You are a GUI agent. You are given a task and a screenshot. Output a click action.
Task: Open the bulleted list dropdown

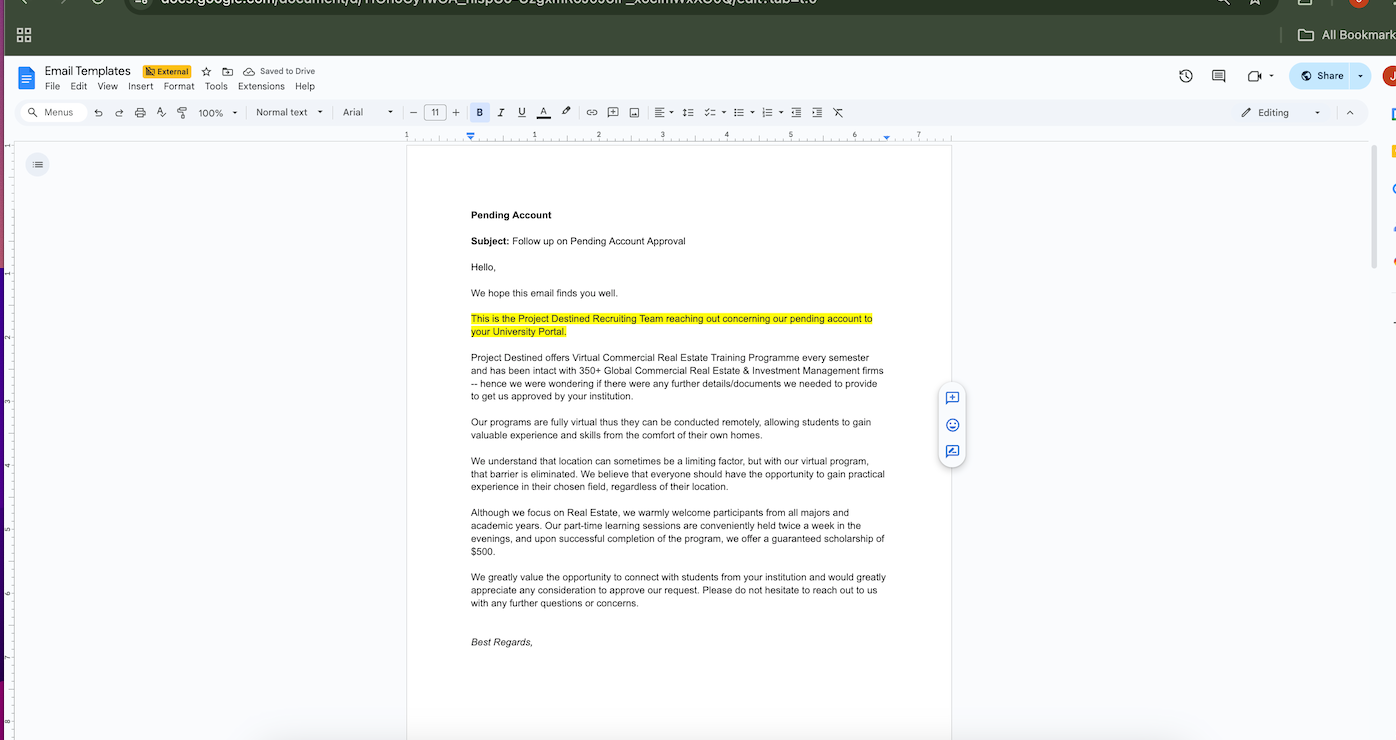[x=744, y=113]
